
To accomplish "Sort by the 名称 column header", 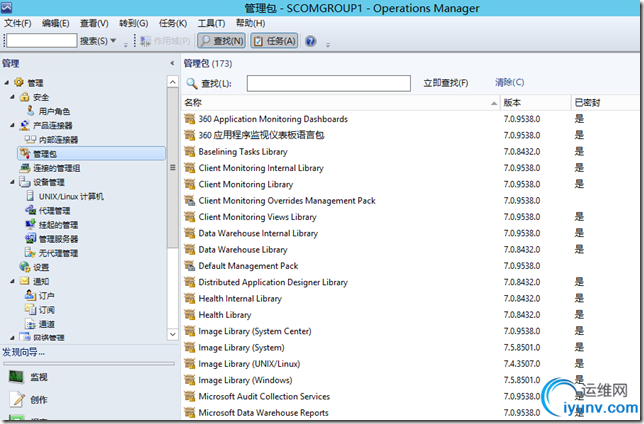I will 340,103.
